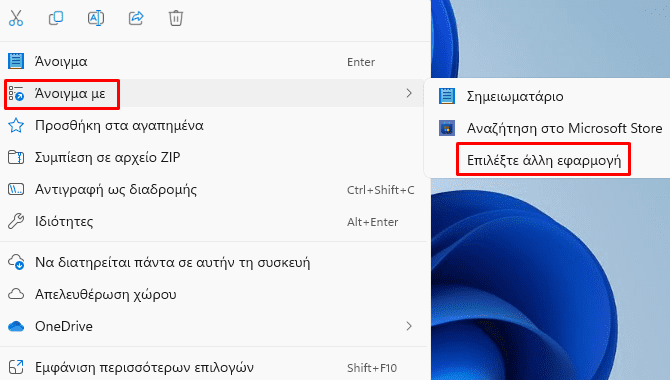The image size is (670, 380).
Task: Click Εμφάνιση περισσότερων επιλογών
Action: pyautogui.click(x=214, y=367)
